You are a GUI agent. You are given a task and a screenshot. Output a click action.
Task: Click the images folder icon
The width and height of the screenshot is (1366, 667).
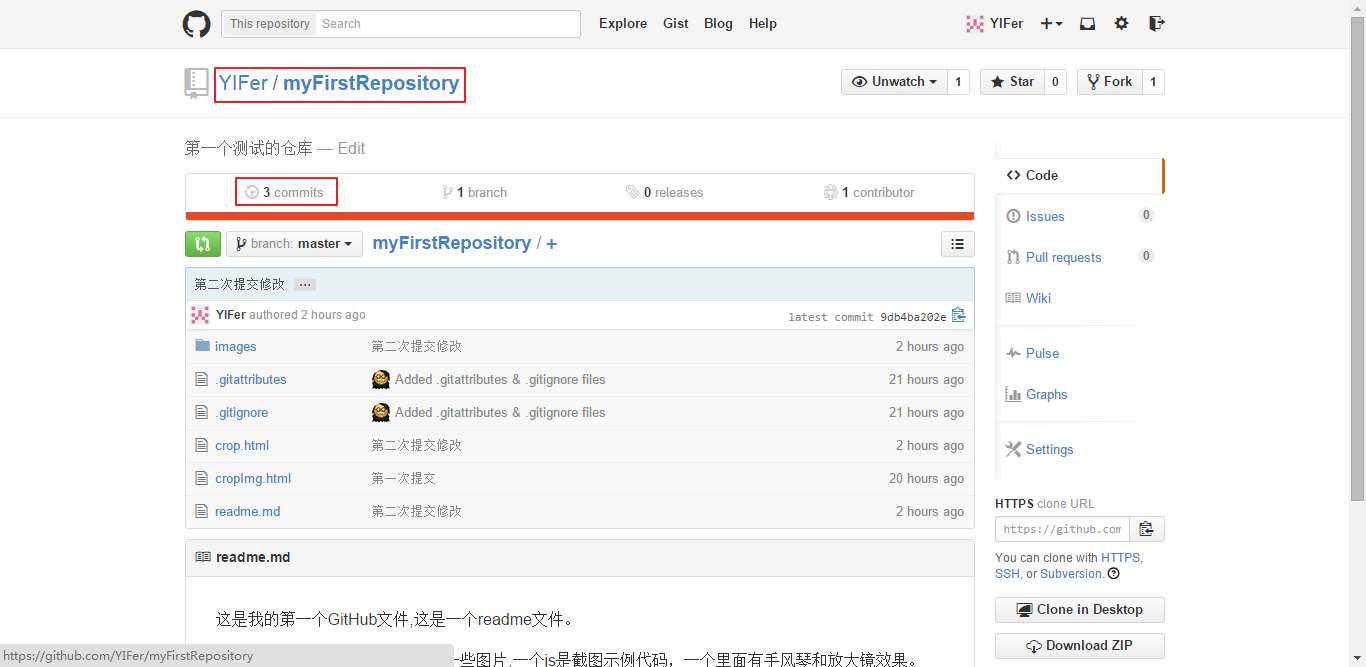tap(202, 346)
